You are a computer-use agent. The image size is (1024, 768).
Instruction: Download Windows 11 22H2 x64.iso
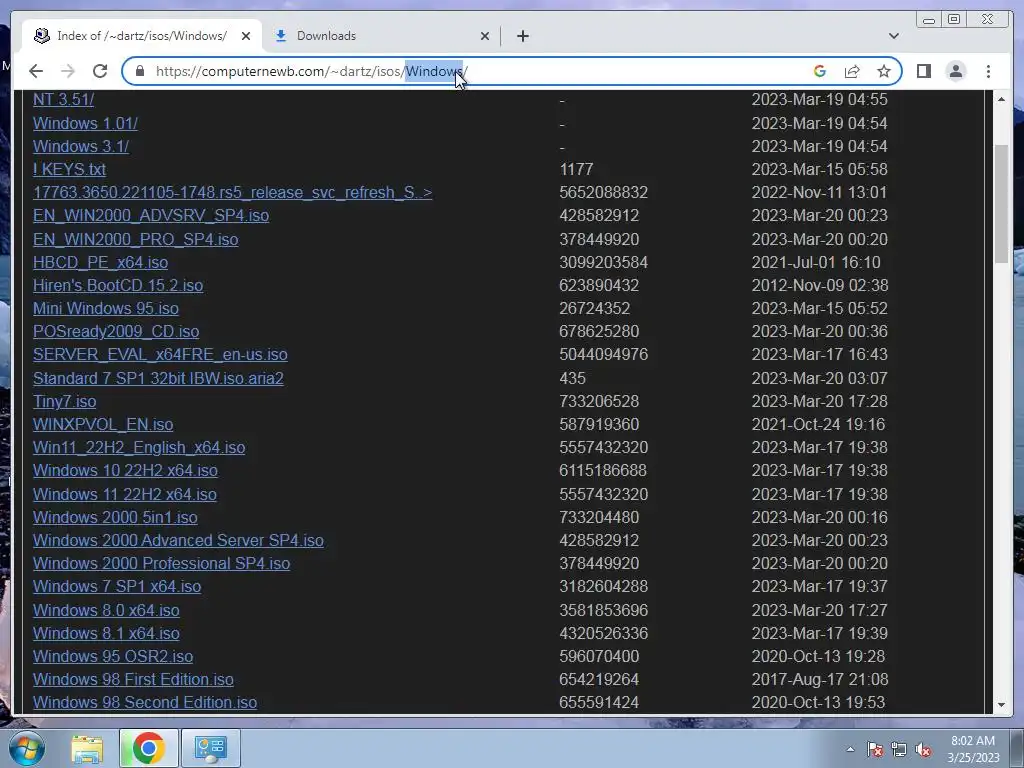(125, 494)
